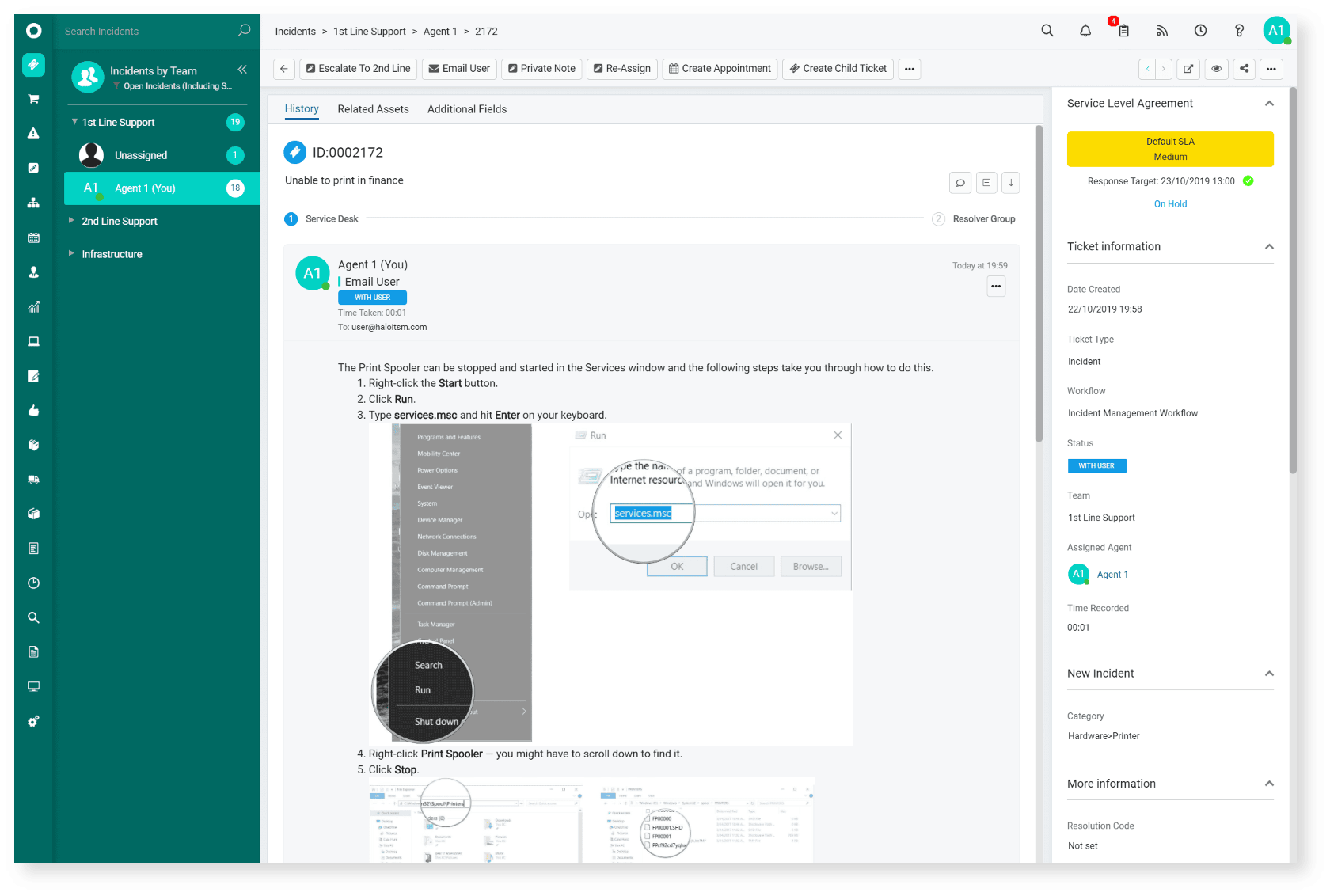Click the share icon in ticket toolbar
1330x896 pixels.
pos(1244,69)
